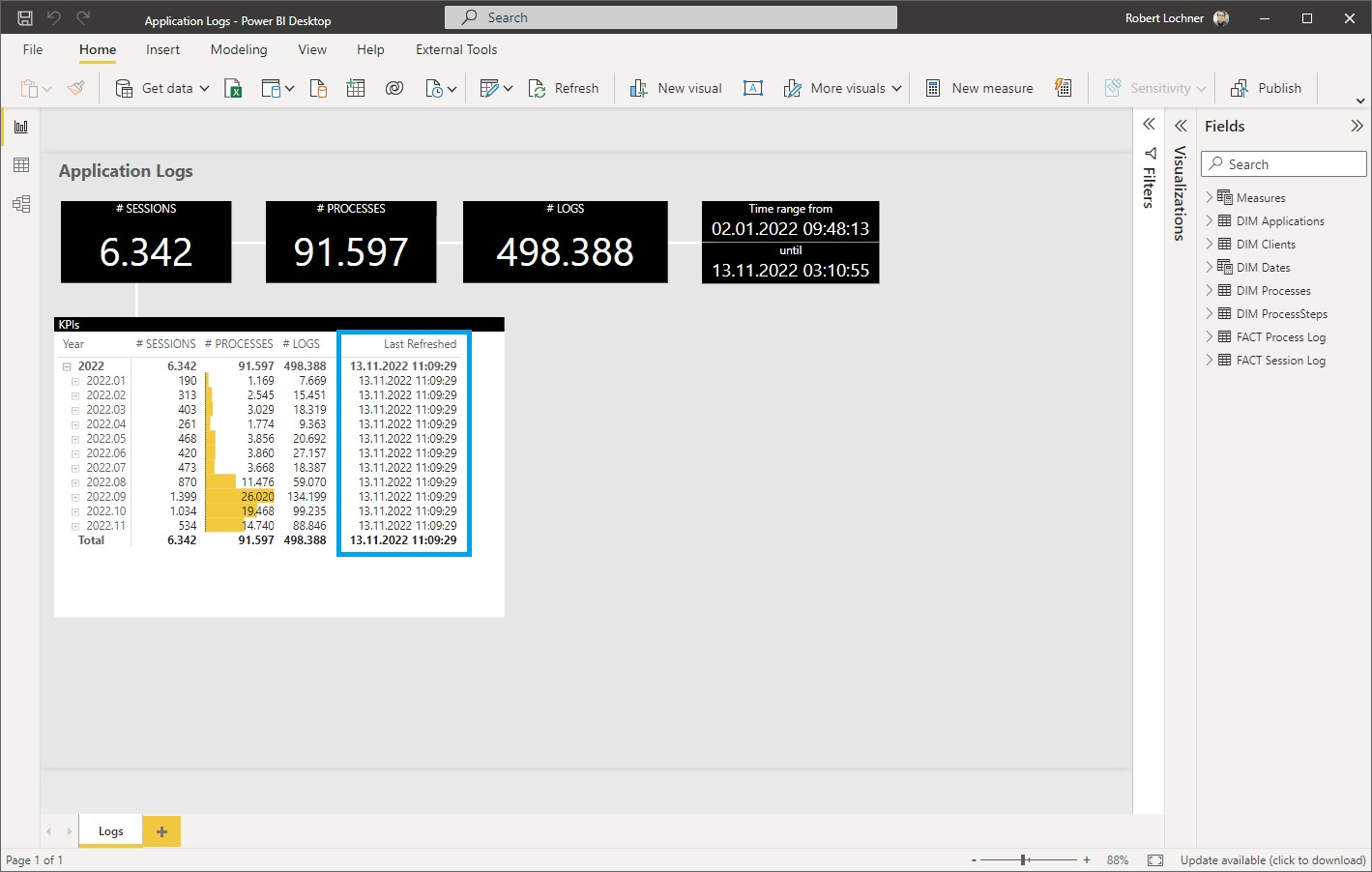Click the Fields panel search box
The width and height of the screenshot is (1372, 872).
point(1283,163)
